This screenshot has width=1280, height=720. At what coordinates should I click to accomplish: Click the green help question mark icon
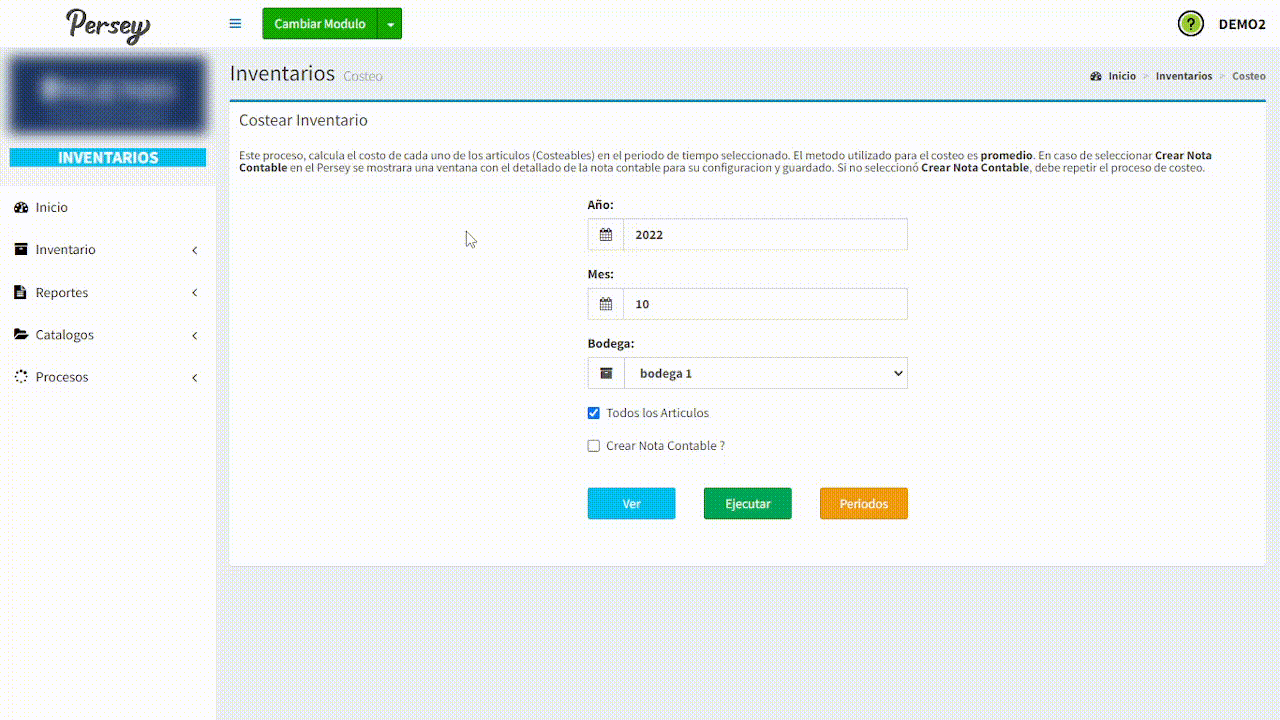click(x=1190, y=24)
